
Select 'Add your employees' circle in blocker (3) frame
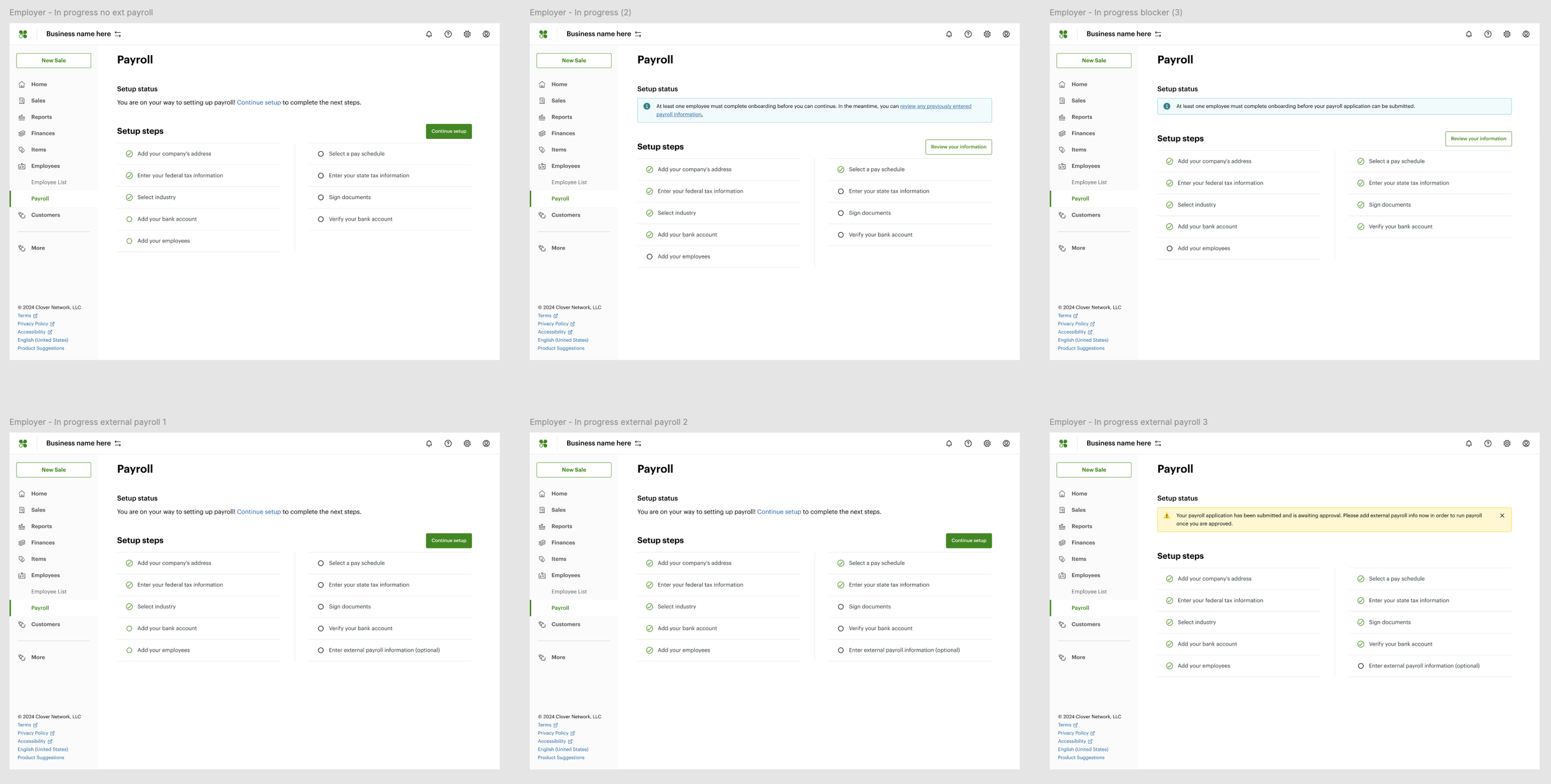[1169, 249]
